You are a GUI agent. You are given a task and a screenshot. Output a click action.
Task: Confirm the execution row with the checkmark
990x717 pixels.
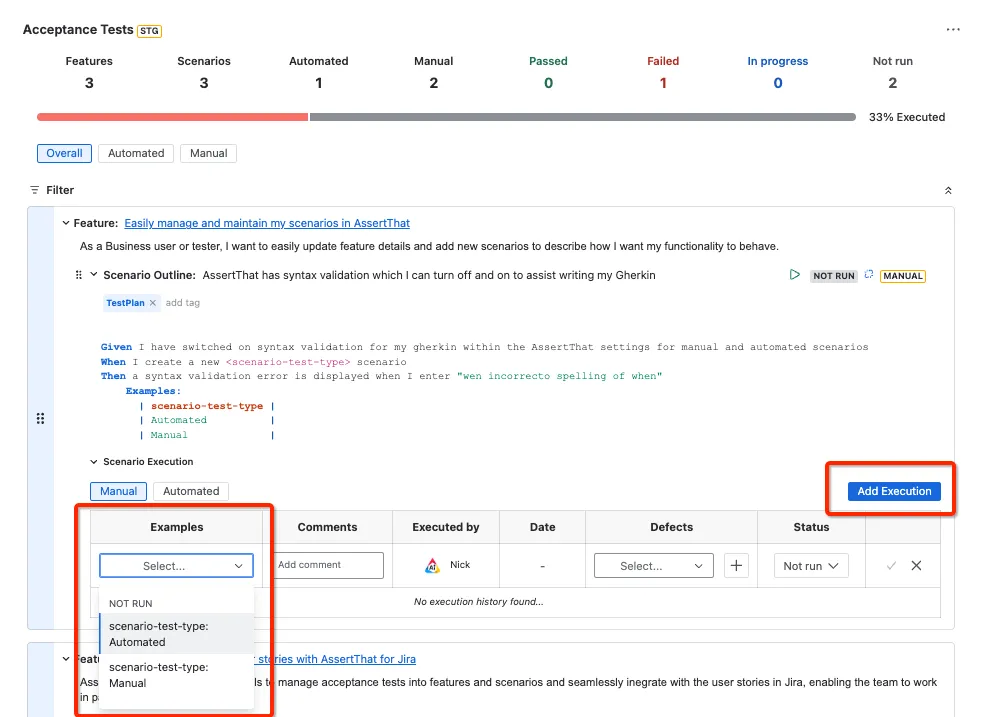(x=891, y=566)
